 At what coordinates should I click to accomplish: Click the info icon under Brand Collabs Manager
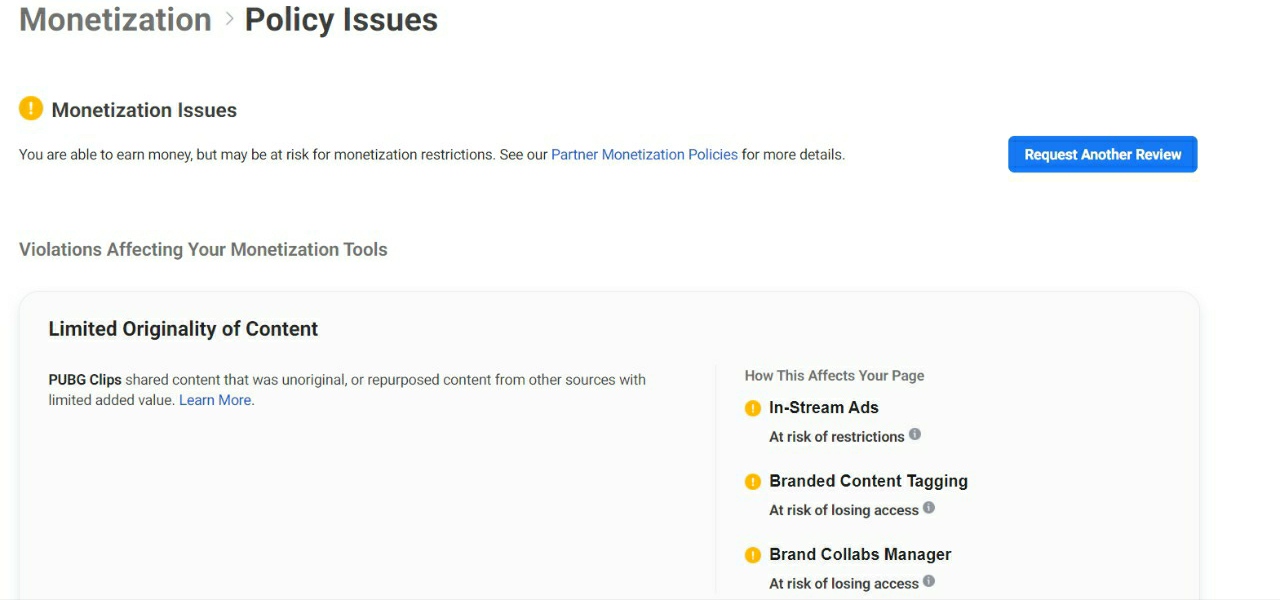click(x=929, y=581)
